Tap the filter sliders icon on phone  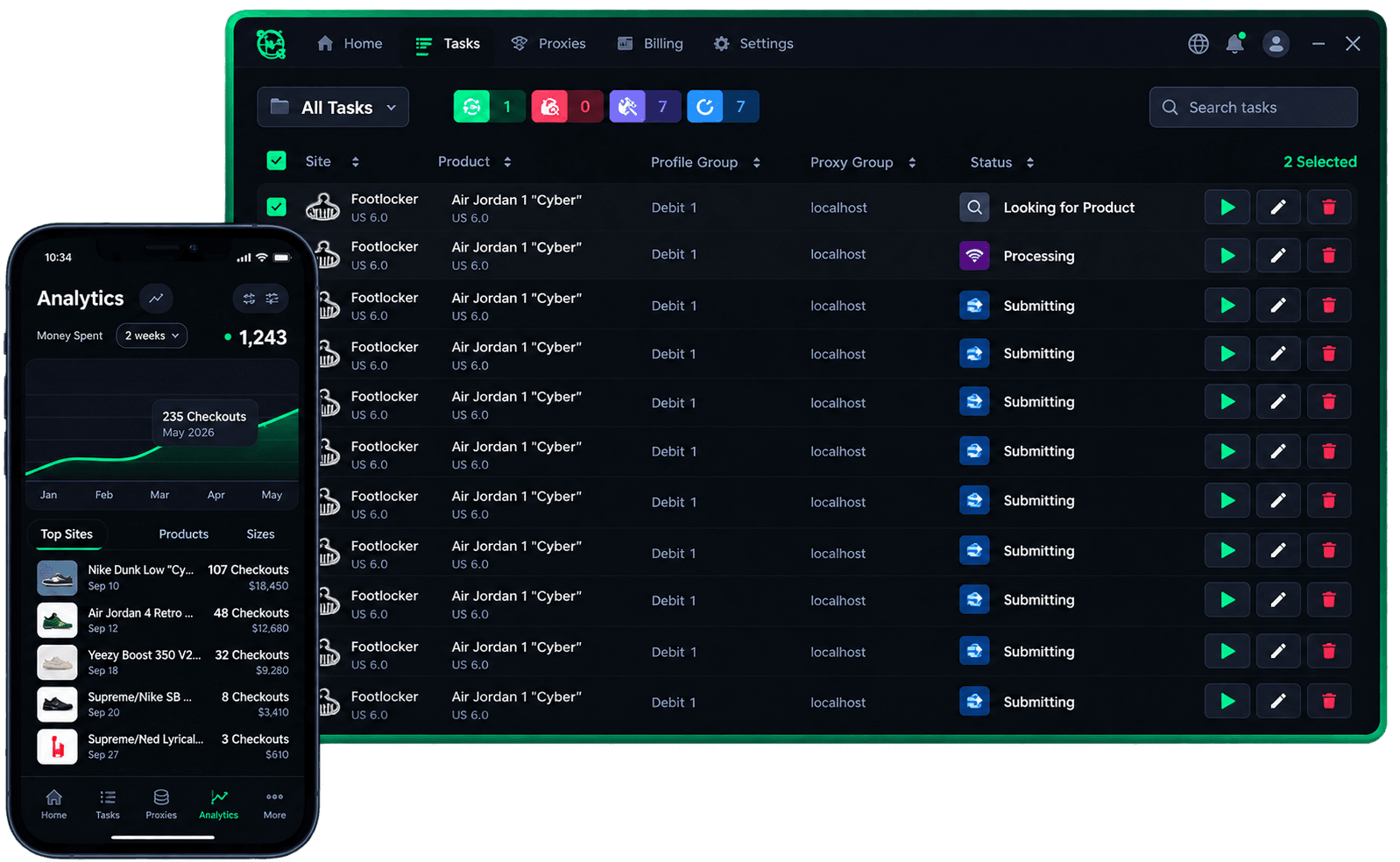(272, 299)
